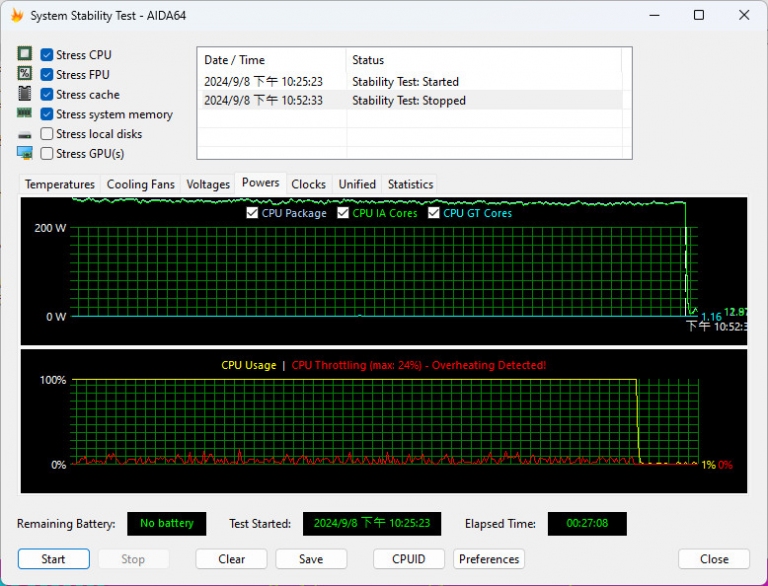Image resolution: width=768 pixels, height=586 pixels.
Task: Click the disabled Stop button
Action: tap(133, 559)
